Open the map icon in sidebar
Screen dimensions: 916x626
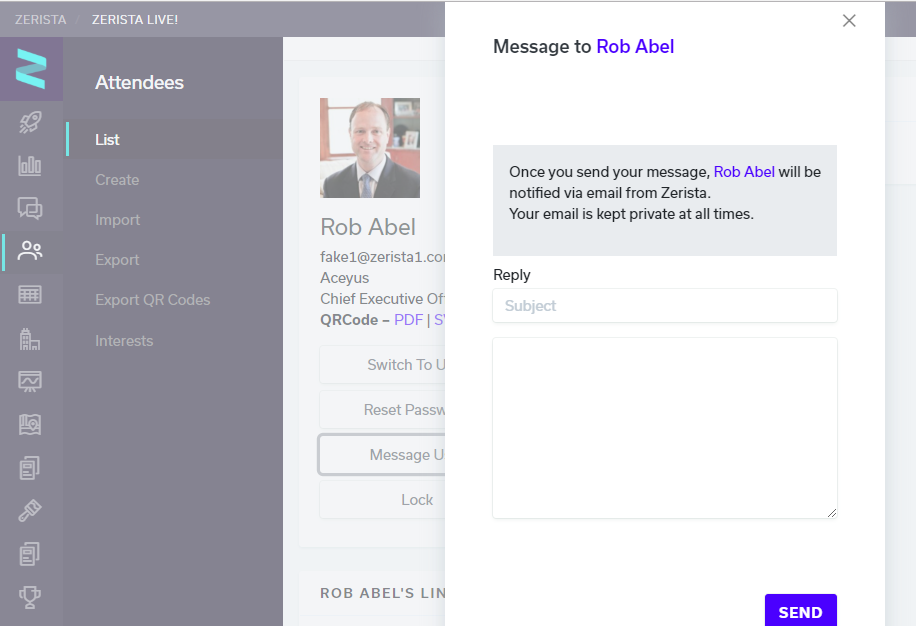[x=30, y=425]
